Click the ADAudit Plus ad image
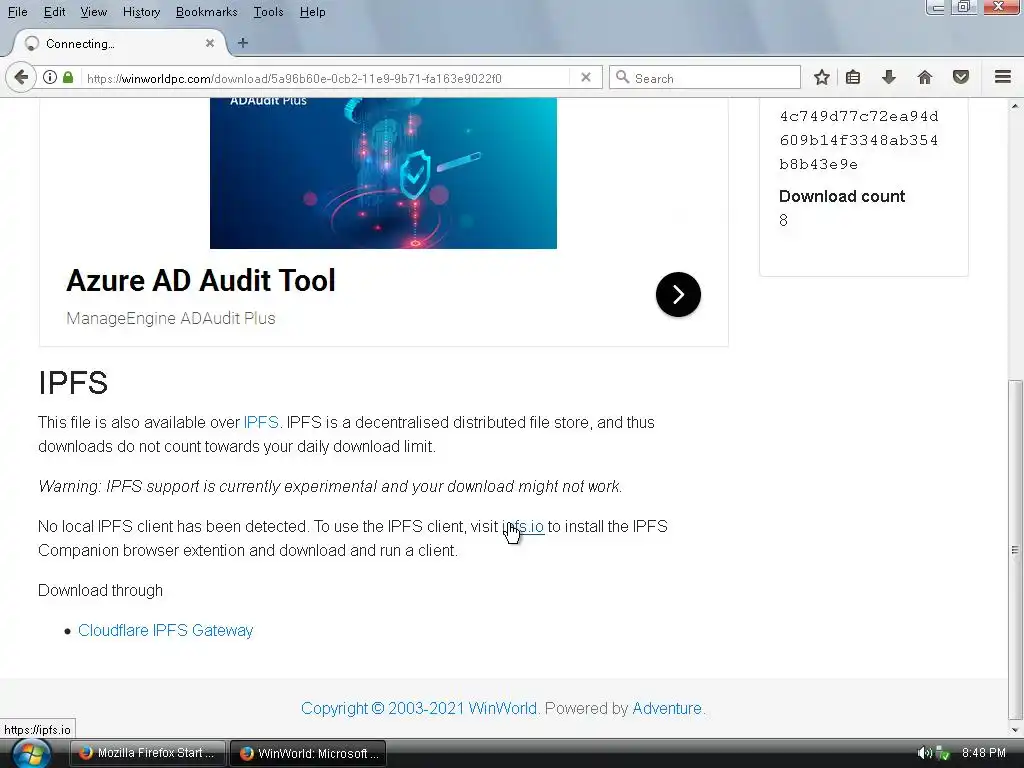The height and width of the screenshot is (768, 1024). tap(383, 173)
